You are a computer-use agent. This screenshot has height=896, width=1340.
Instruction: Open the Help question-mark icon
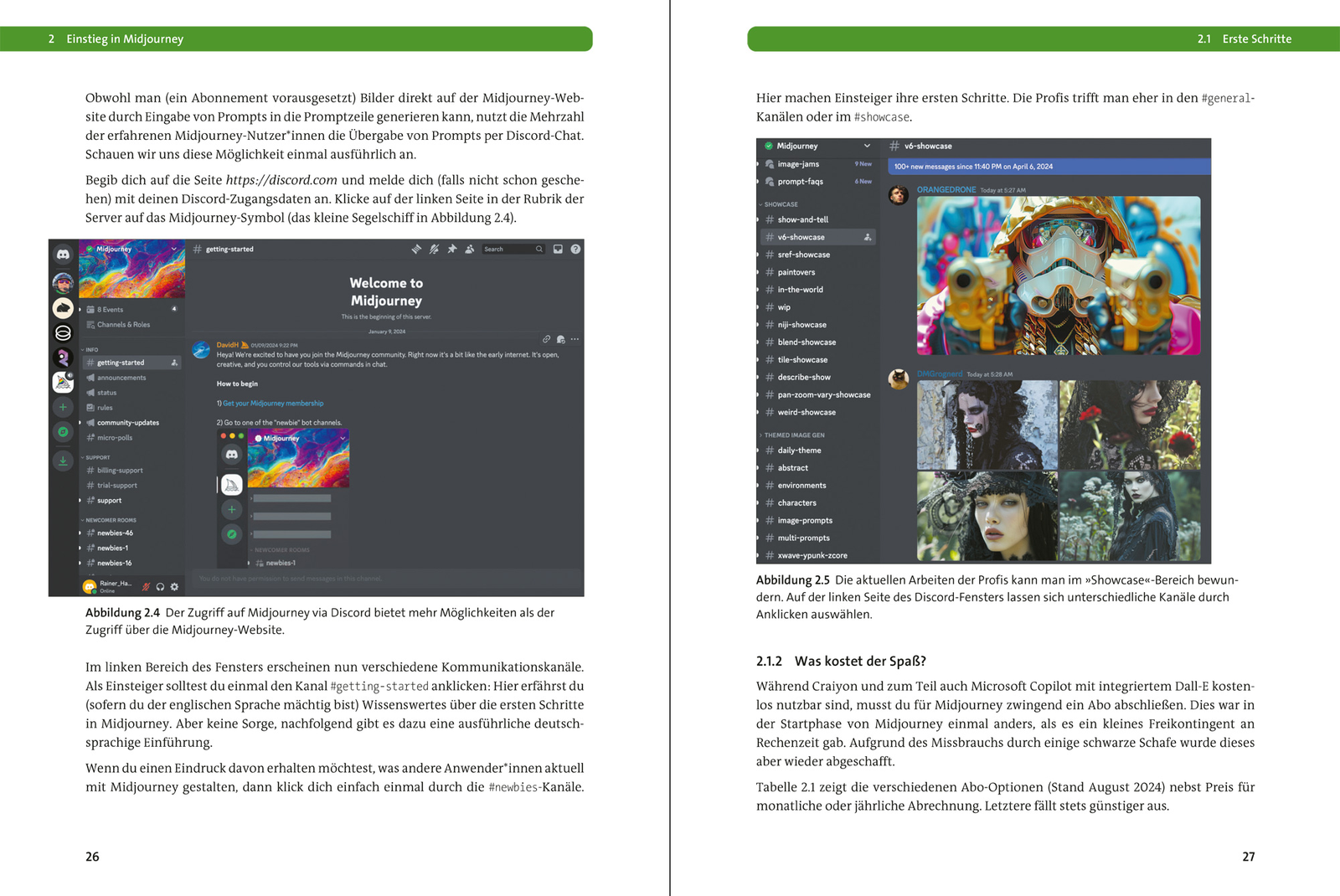(575, 249)
